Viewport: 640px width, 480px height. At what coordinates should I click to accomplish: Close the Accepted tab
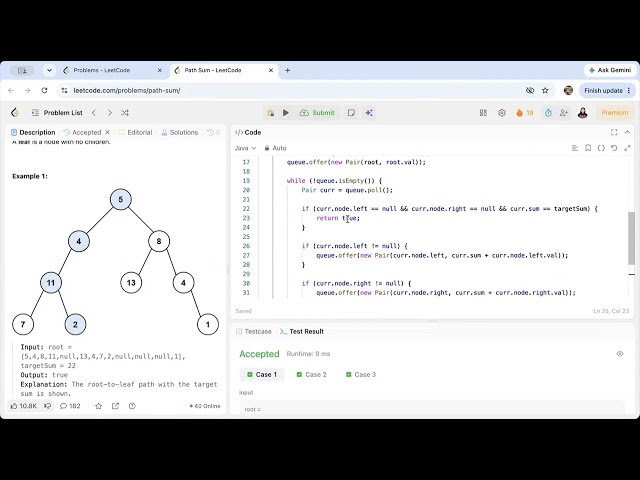point(107,132)
